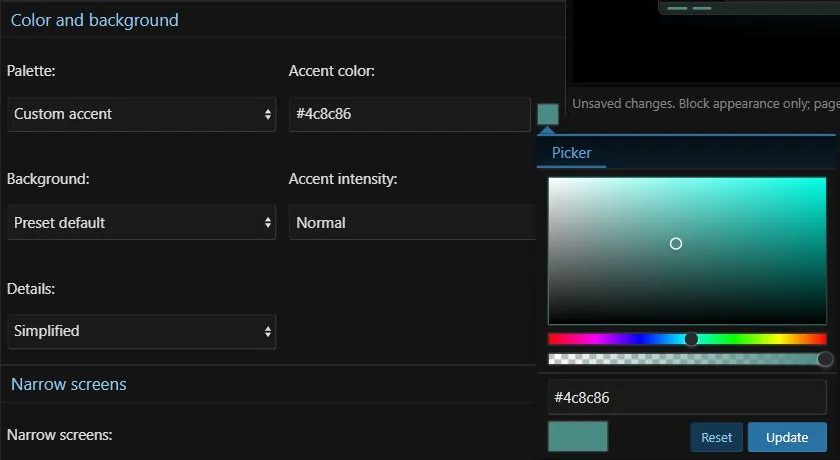Click the Details label
The height and width of the screenshot is (460, 840).
(31, 289)
